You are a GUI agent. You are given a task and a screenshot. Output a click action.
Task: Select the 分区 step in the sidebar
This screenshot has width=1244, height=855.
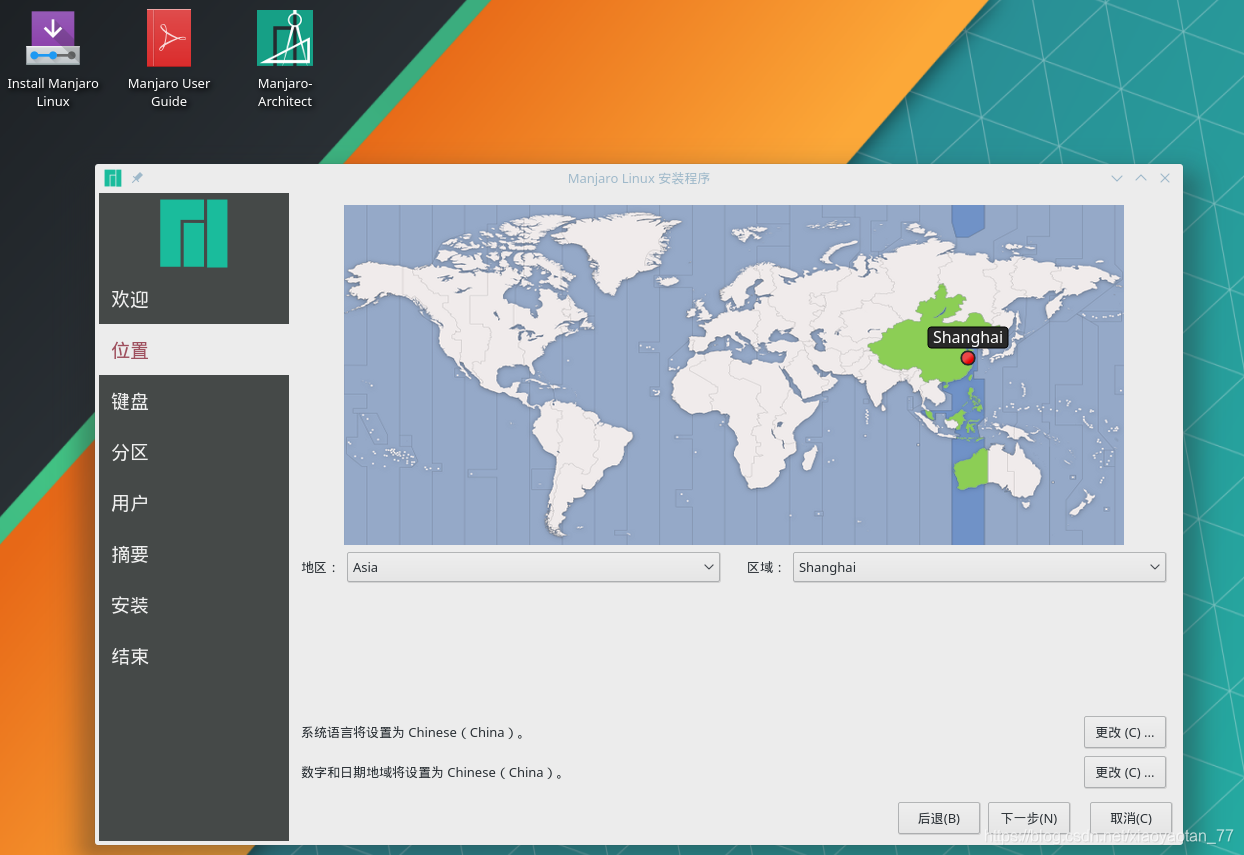[194, 452]
